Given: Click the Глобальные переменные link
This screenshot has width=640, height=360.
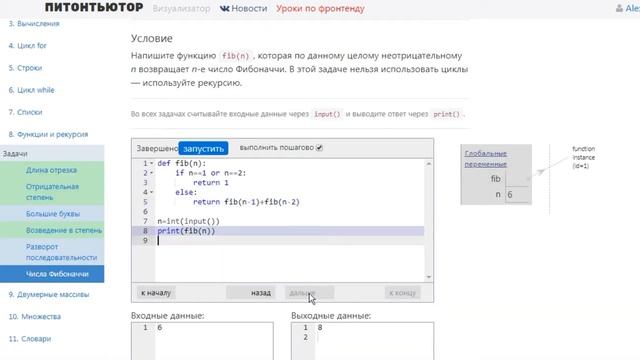Looking at the screenshot, I should pyautogui.click(x=486, y=159).
